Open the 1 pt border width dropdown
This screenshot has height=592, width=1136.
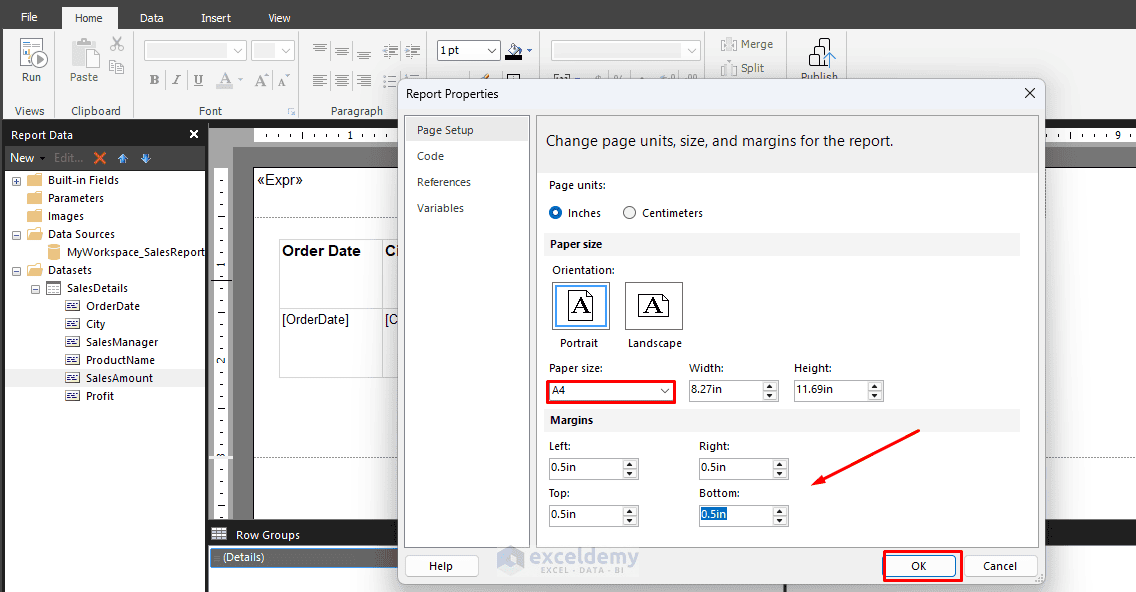click(x=492, y=51)
